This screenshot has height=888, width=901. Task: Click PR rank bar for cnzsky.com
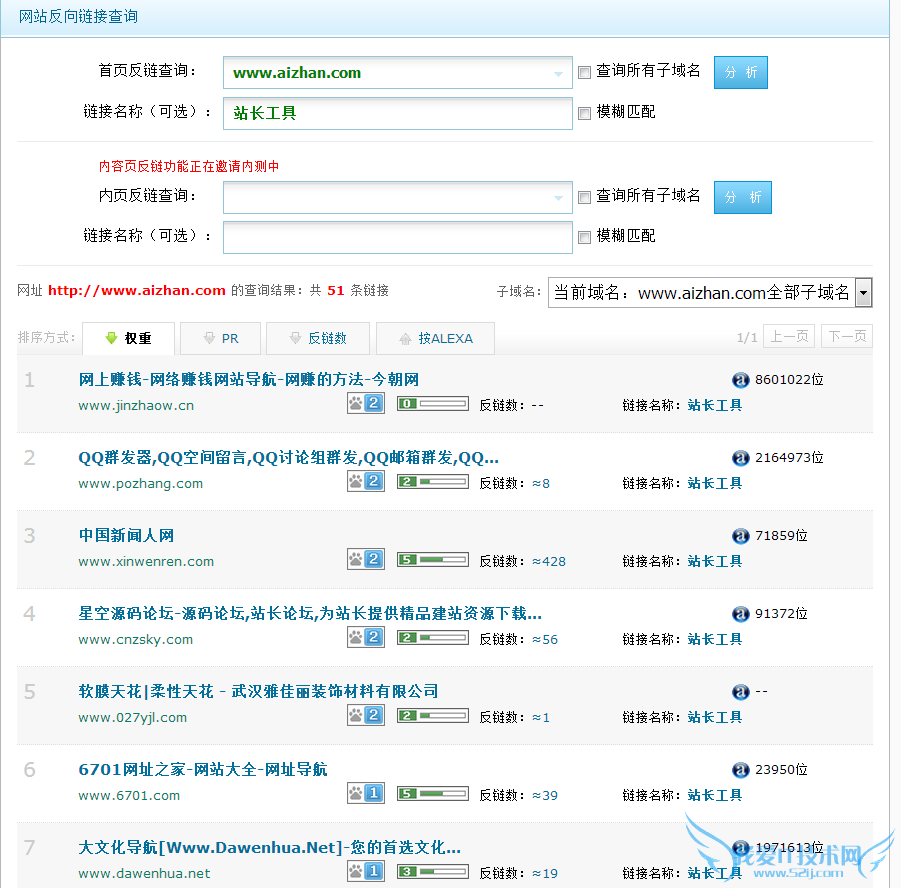[433, 637]
